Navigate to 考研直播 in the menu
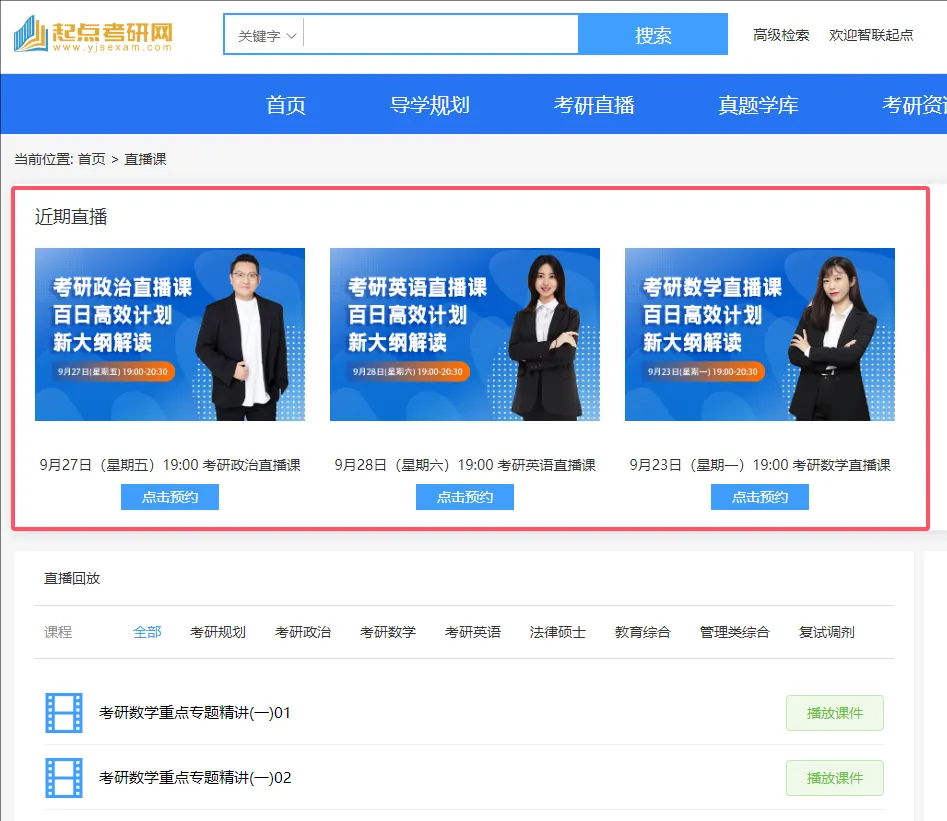Image resolution: width=947 pixels, height=821 pixels. click(x=594, y=105)
